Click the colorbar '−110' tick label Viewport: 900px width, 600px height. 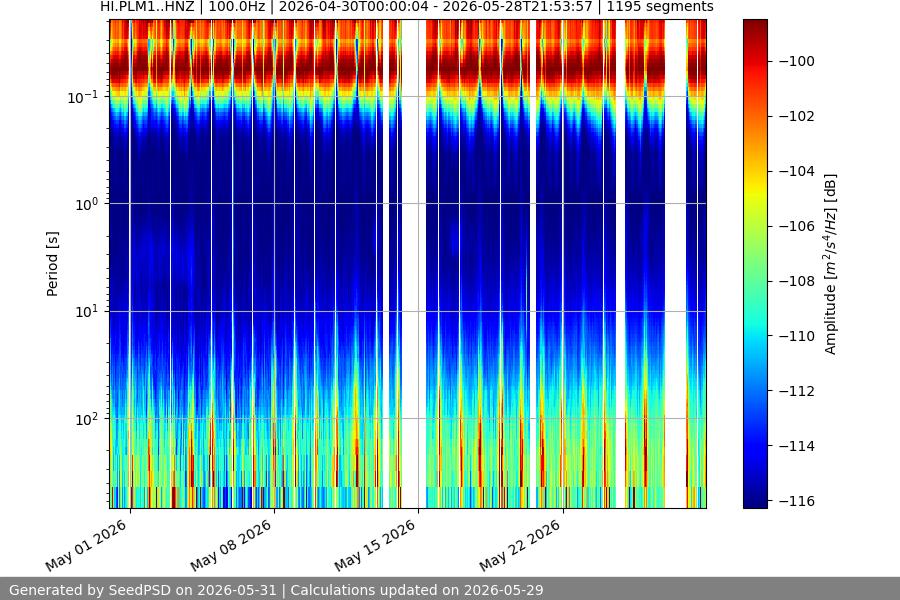coord(797,336)
